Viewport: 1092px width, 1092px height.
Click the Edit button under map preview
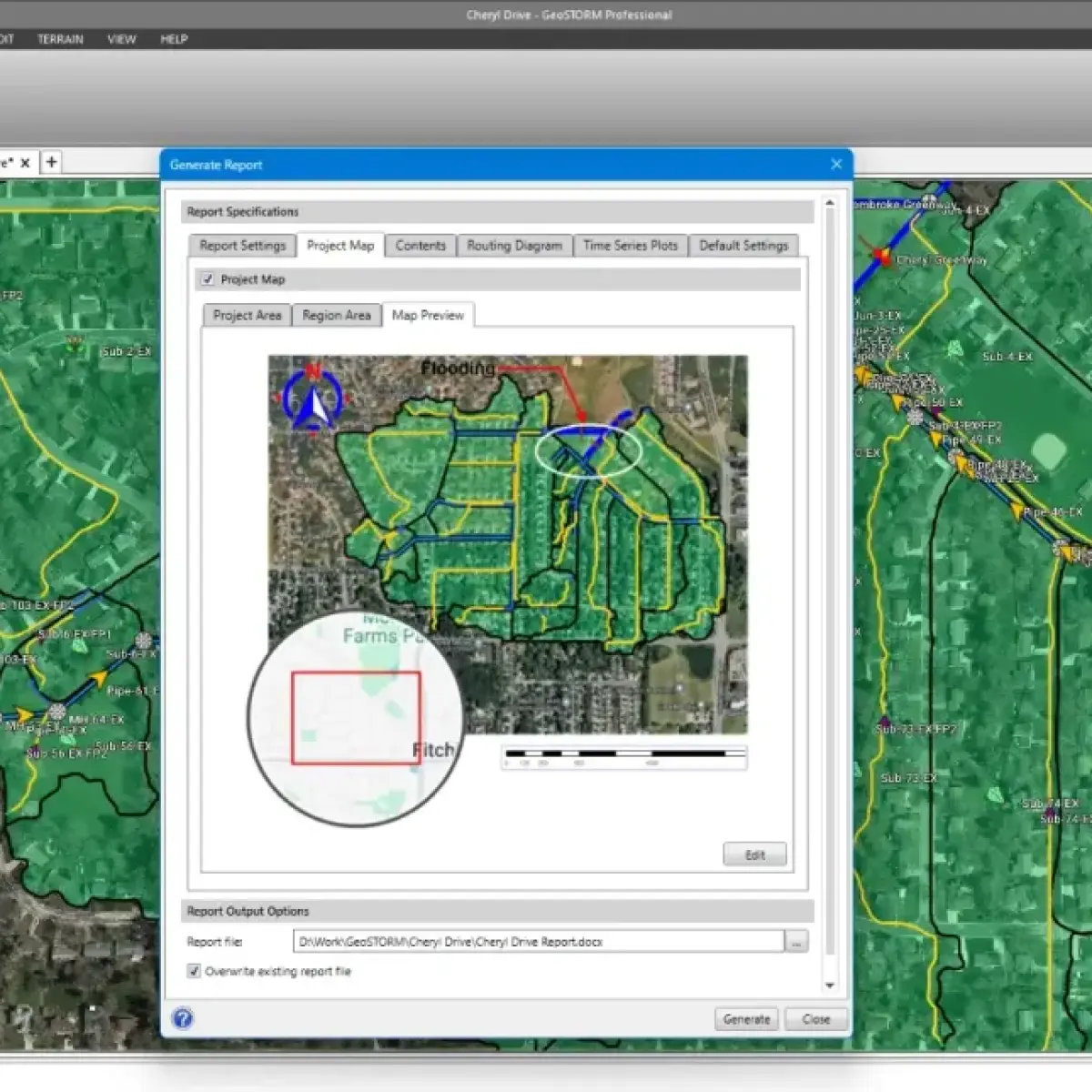point(754,854)
